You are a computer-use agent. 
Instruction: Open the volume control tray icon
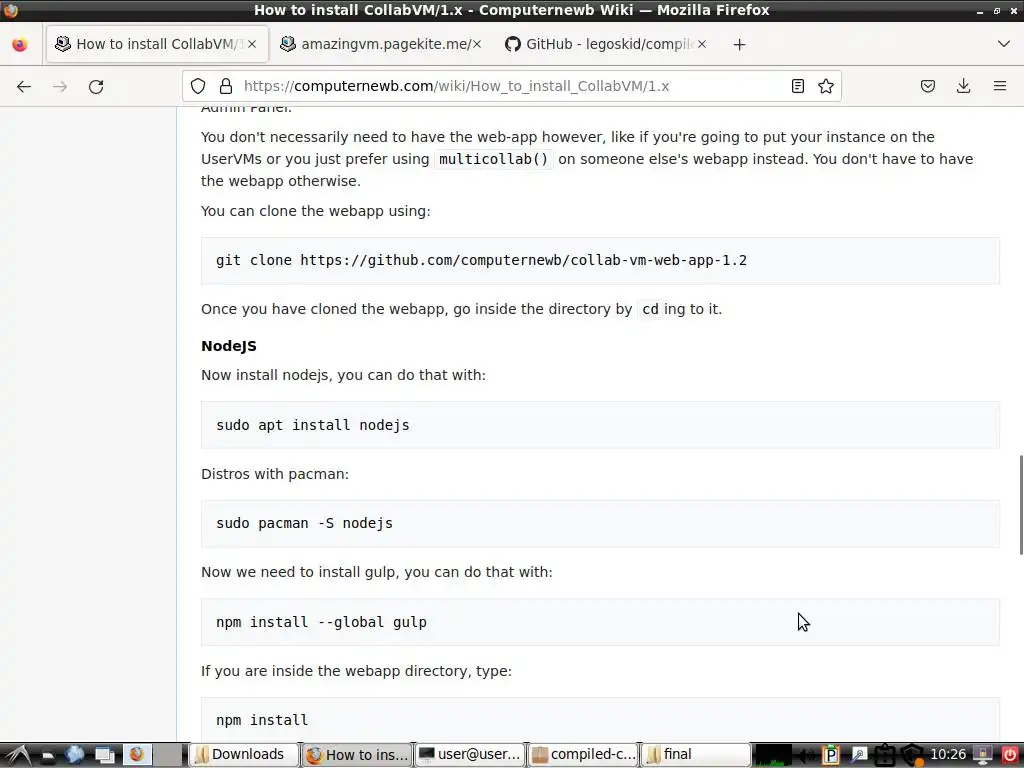tap(806, 755)
